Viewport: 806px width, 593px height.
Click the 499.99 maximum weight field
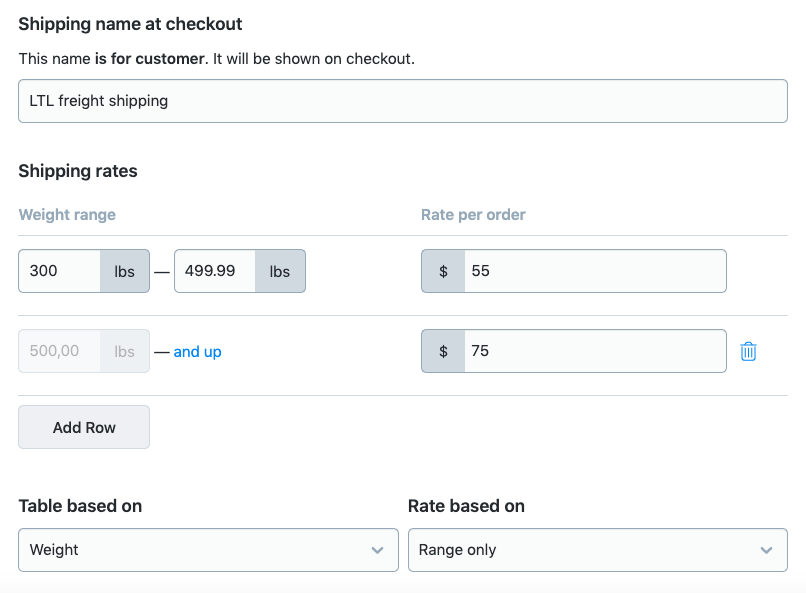[215, 271]
